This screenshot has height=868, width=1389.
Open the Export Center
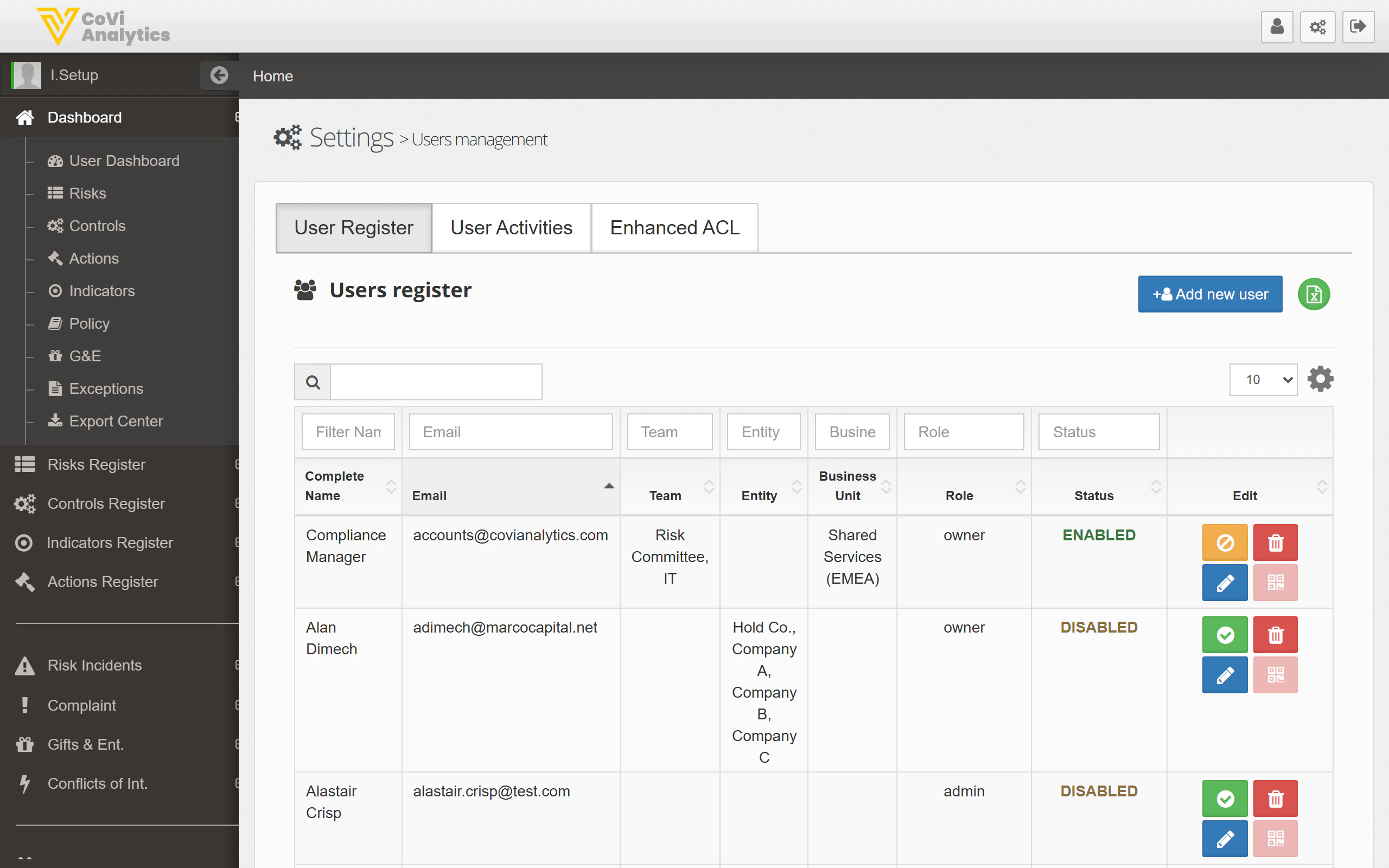[x=116, y=421]
